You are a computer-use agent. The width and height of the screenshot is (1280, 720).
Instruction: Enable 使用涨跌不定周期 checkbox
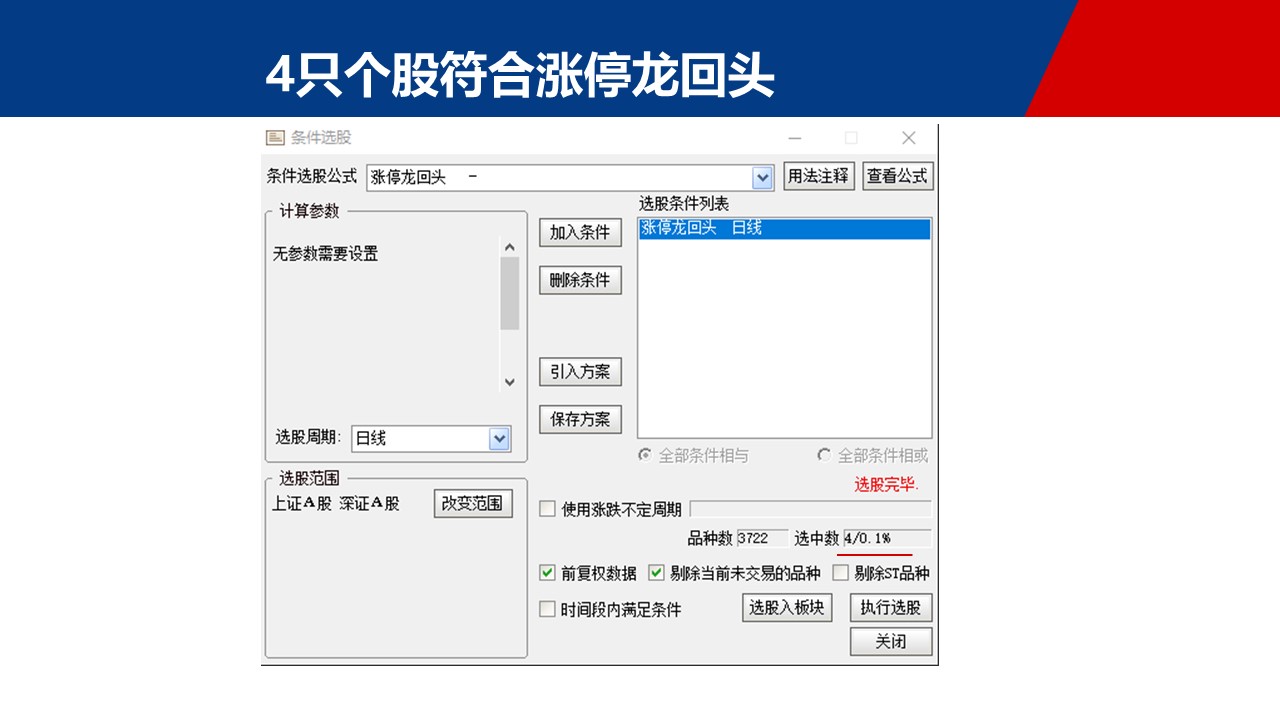pos(547,509)
